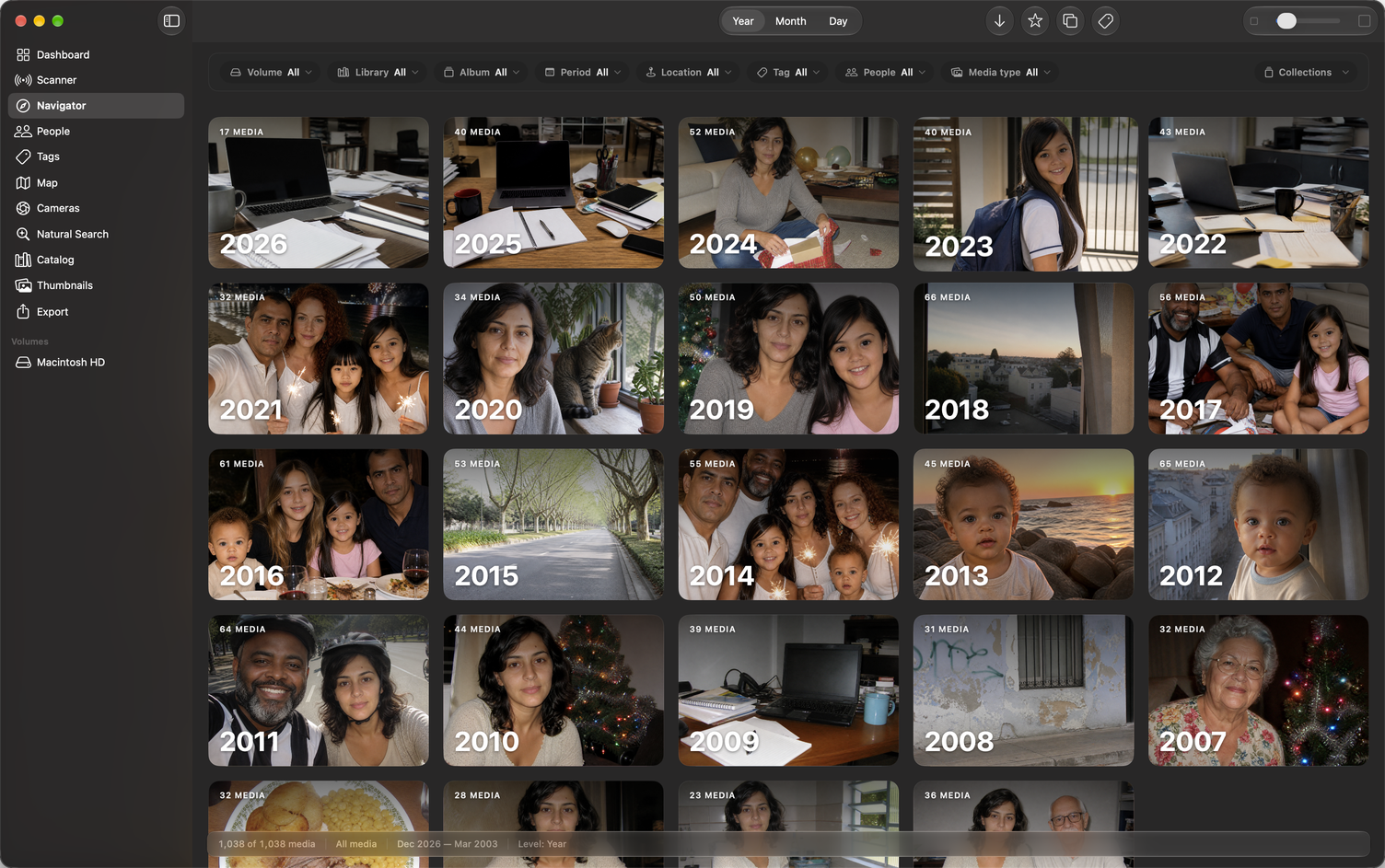Click the stacked copies toolbar button
The width and height of the screenshot is (1385, 868).
pyautogui.click(x=1070, y=20)
